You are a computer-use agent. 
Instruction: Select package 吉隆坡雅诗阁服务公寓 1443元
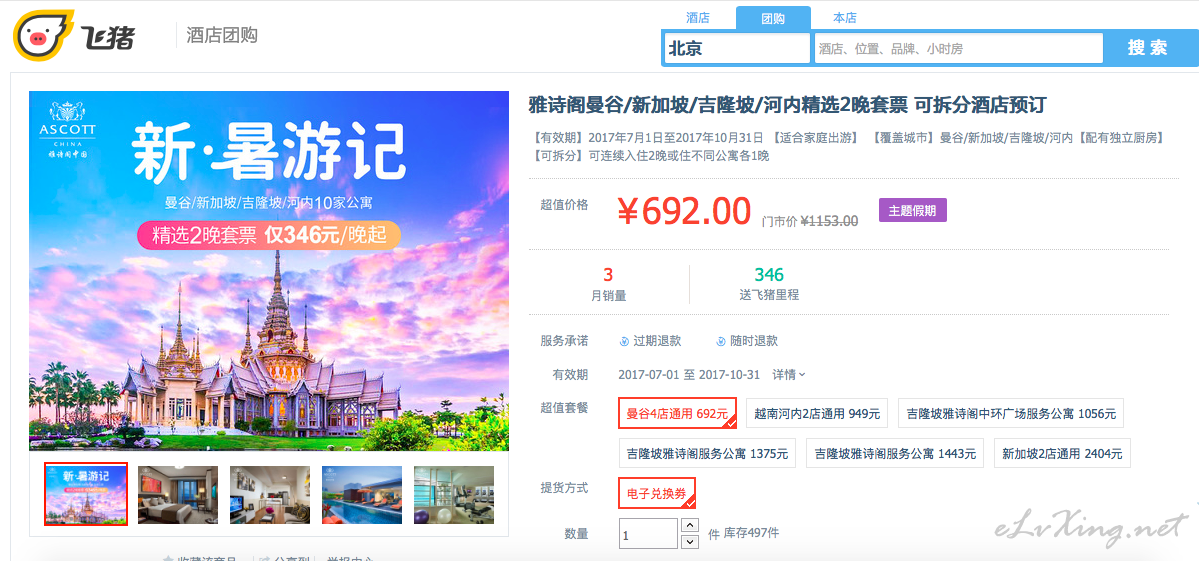(895, 453)
